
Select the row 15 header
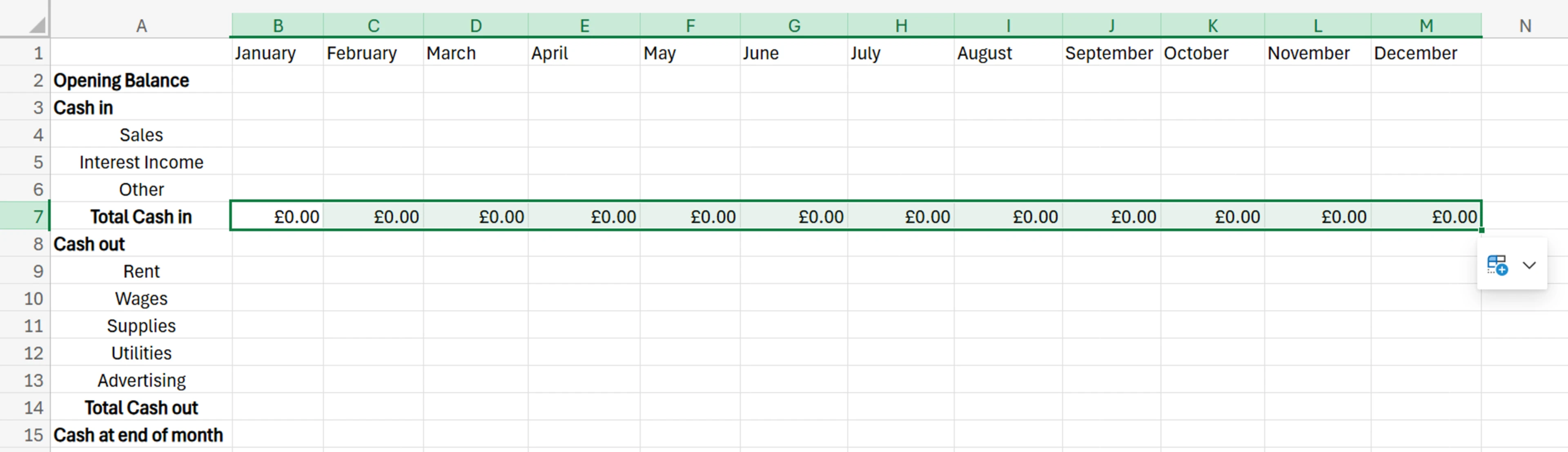click(35, 435)
